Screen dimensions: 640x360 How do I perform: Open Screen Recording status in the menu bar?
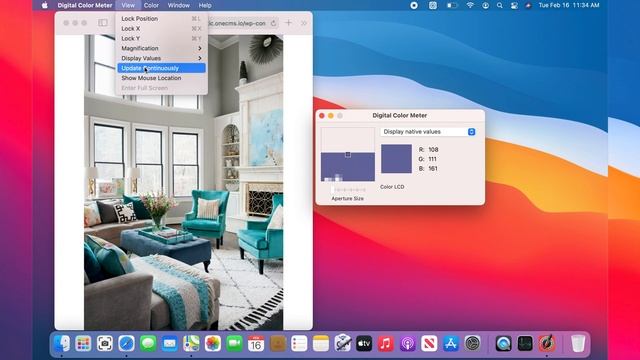[414, 5]
